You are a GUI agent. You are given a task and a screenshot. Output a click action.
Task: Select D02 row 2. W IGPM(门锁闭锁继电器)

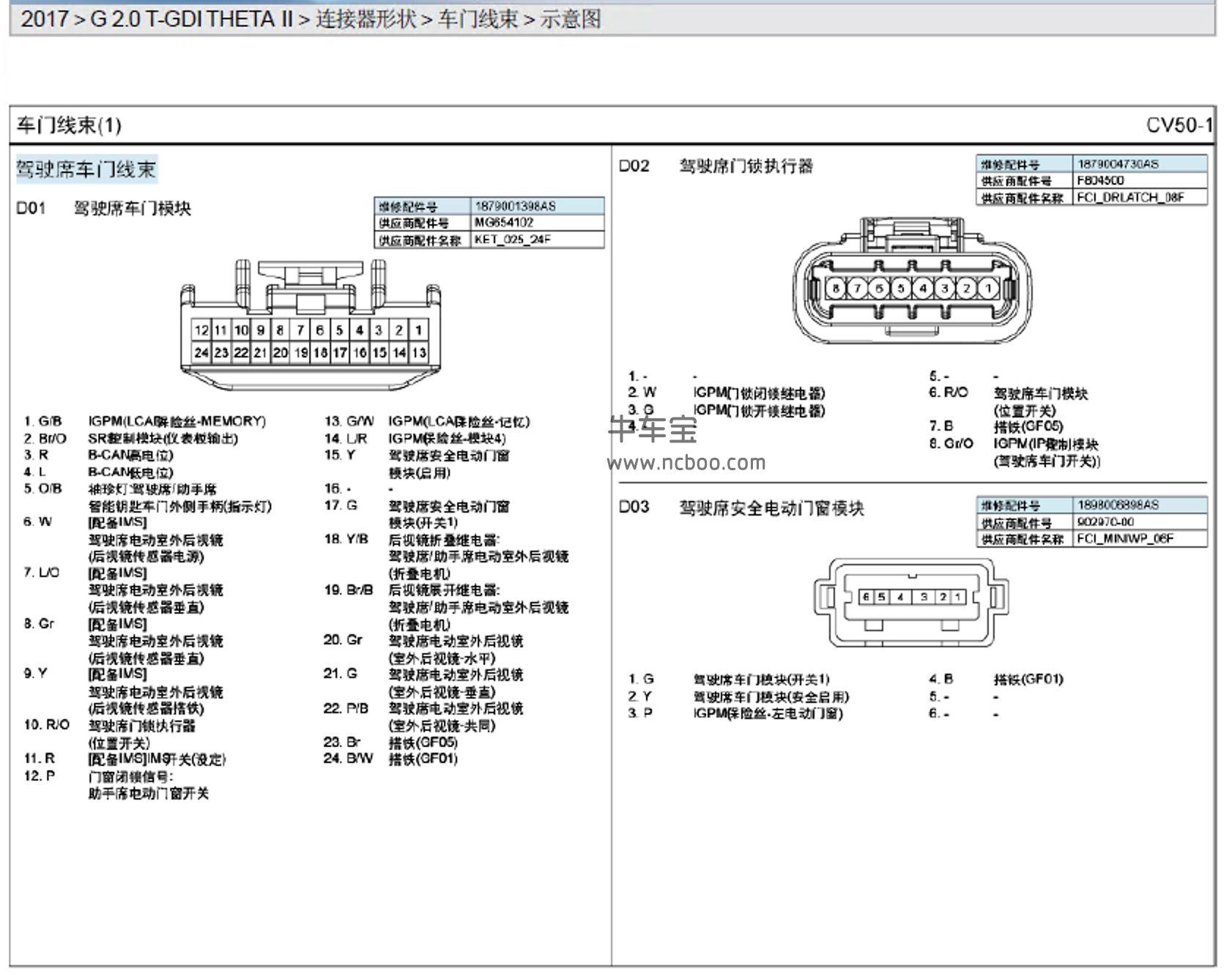726,393
